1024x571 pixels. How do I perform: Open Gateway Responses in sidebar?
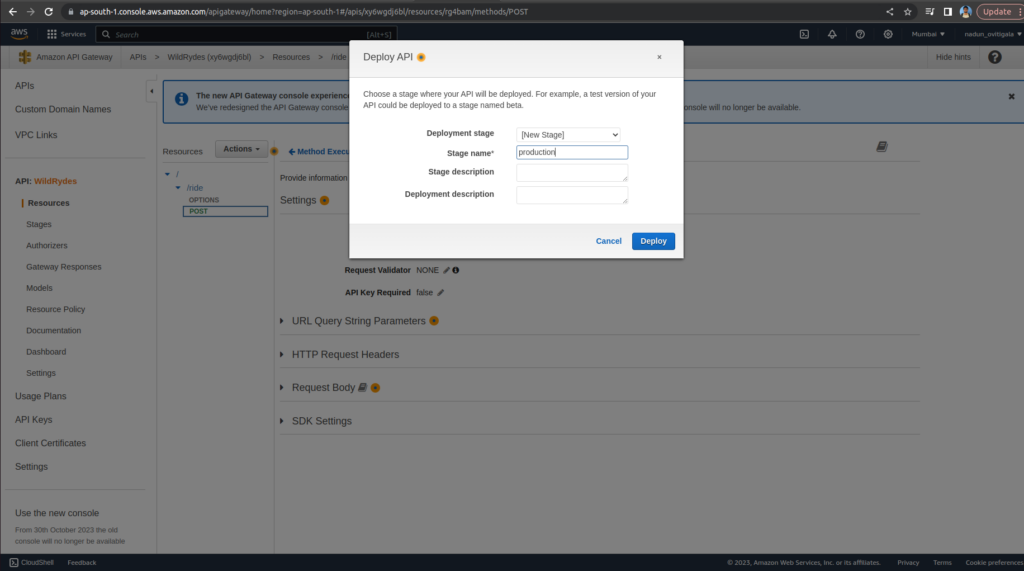point(63,267)
